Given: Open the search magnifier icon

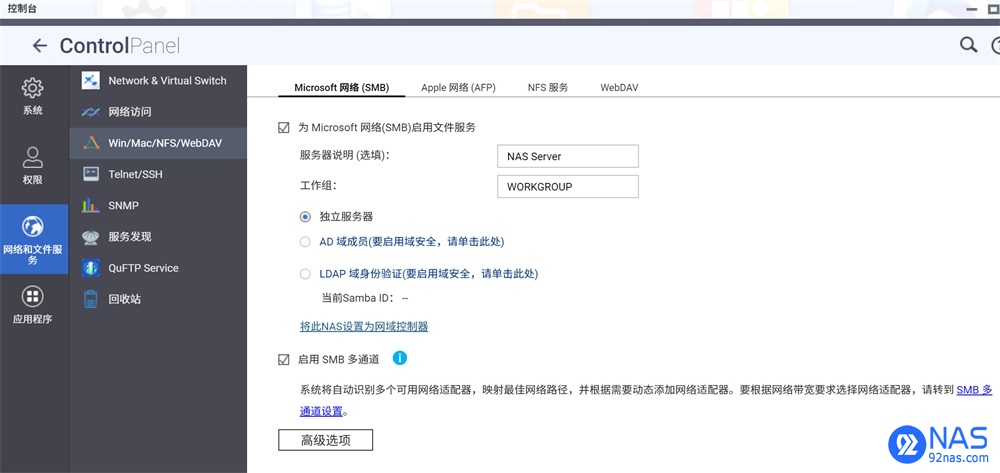Looking at the screenshot, I should (x=968, y=45).
